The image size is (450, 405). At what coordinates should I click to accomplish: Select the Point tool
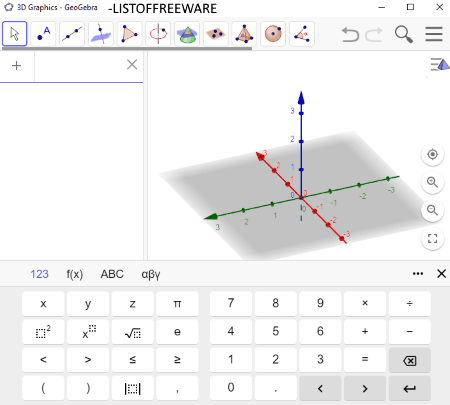coord(43,34)
